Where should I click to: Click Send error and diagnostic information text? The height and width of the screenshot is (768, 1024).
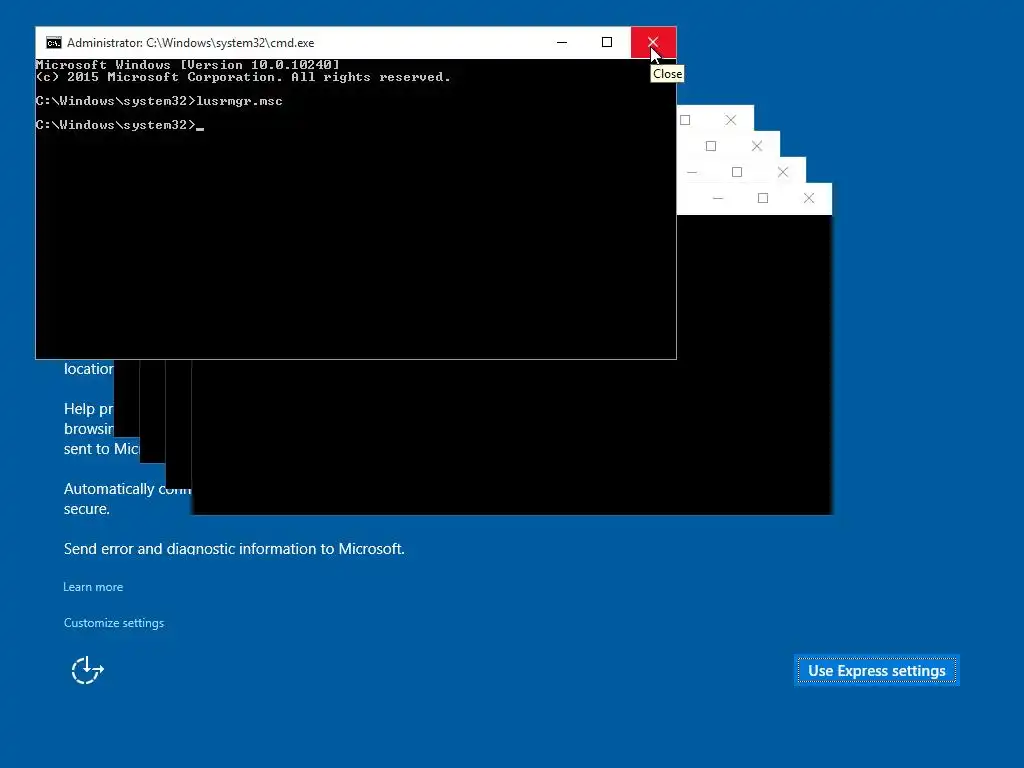[x=234, y=549]
